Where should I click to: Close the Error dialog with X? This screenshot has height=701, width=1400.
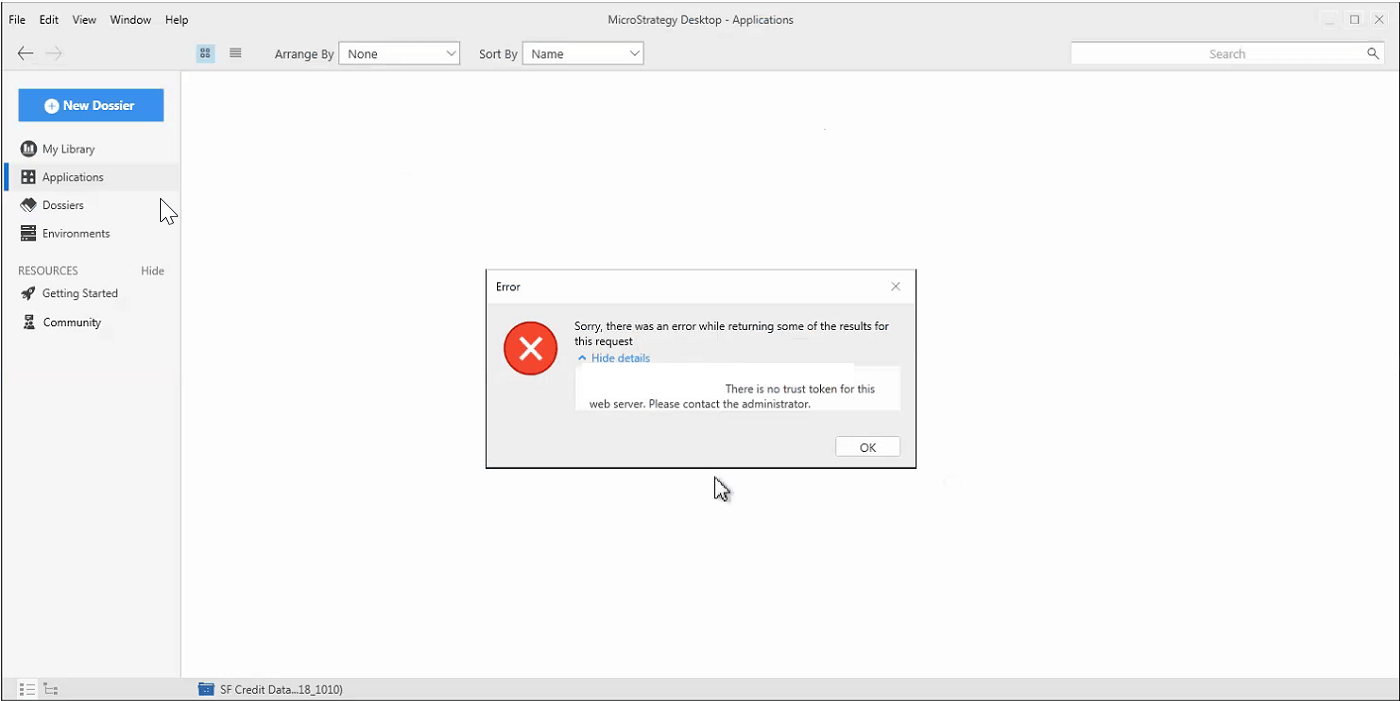pos(895,286)
